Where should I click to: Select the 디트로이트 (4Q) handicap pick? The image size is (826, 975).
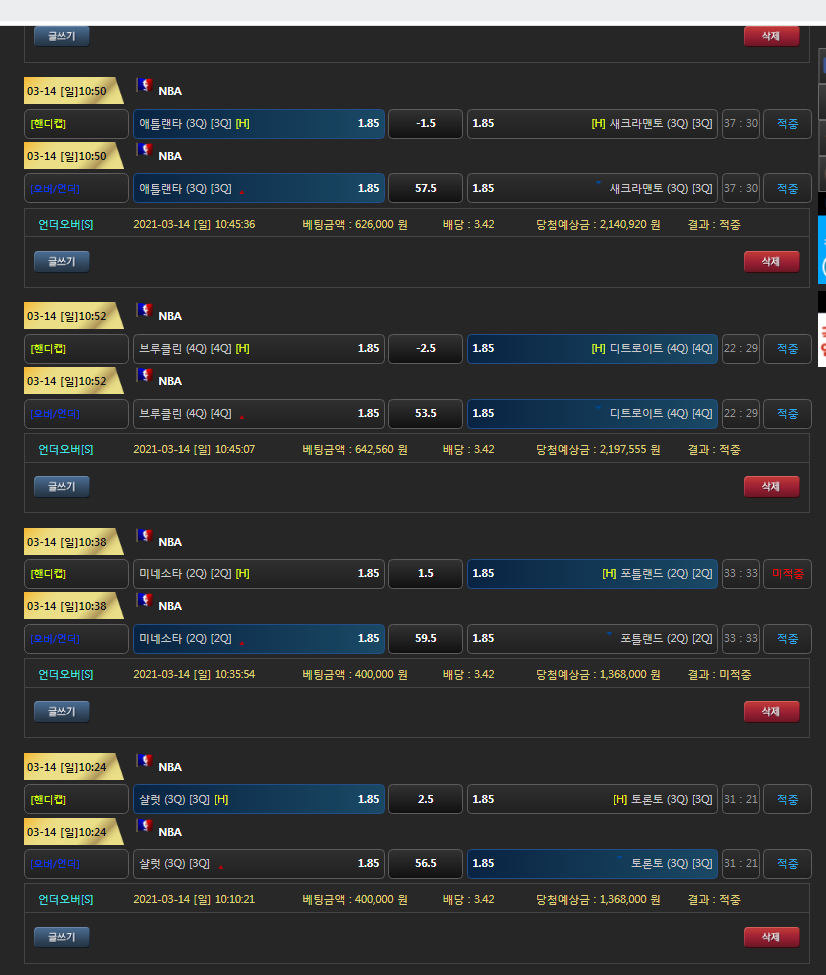592,349
